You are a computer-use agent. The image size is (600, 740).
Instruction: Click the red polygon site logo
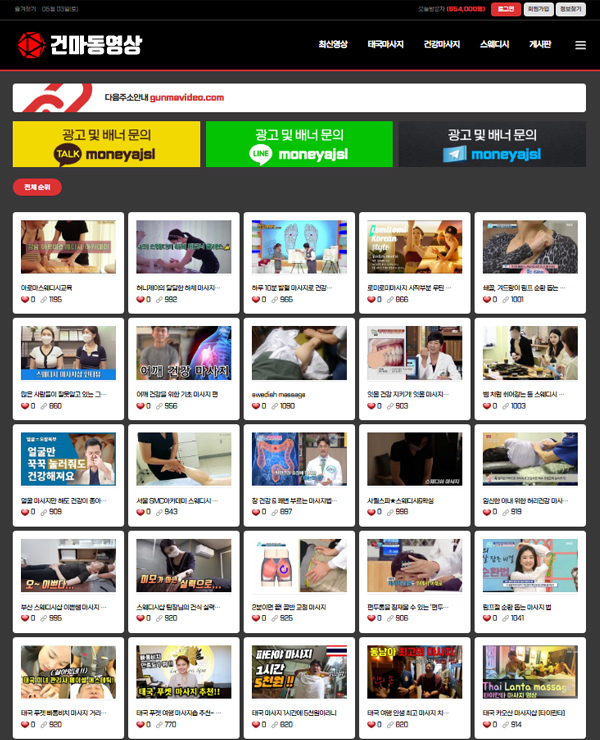31,45
